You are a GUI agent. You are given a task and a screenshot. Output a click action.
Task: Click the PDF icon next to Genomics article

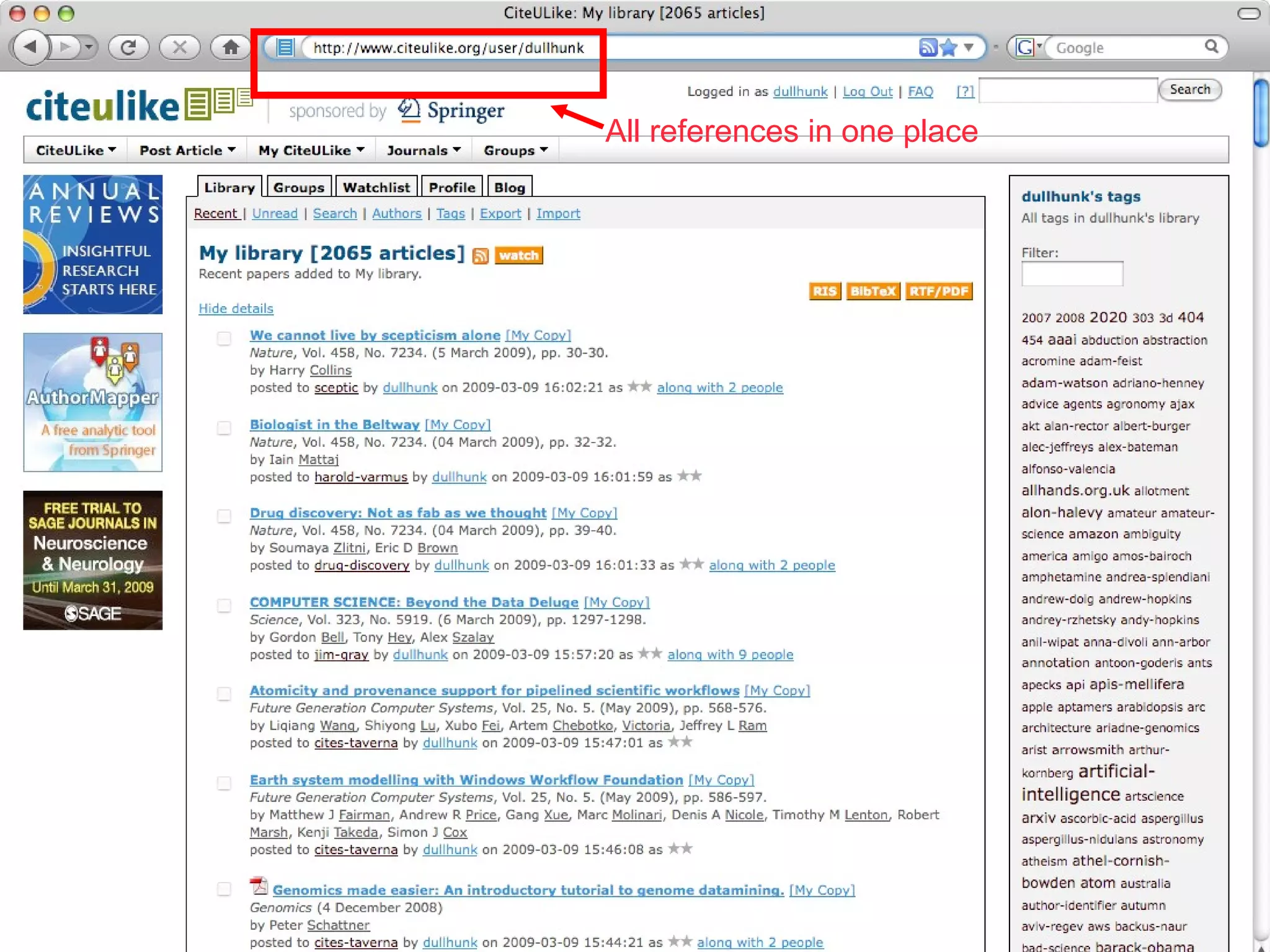[x=259, y=887]
